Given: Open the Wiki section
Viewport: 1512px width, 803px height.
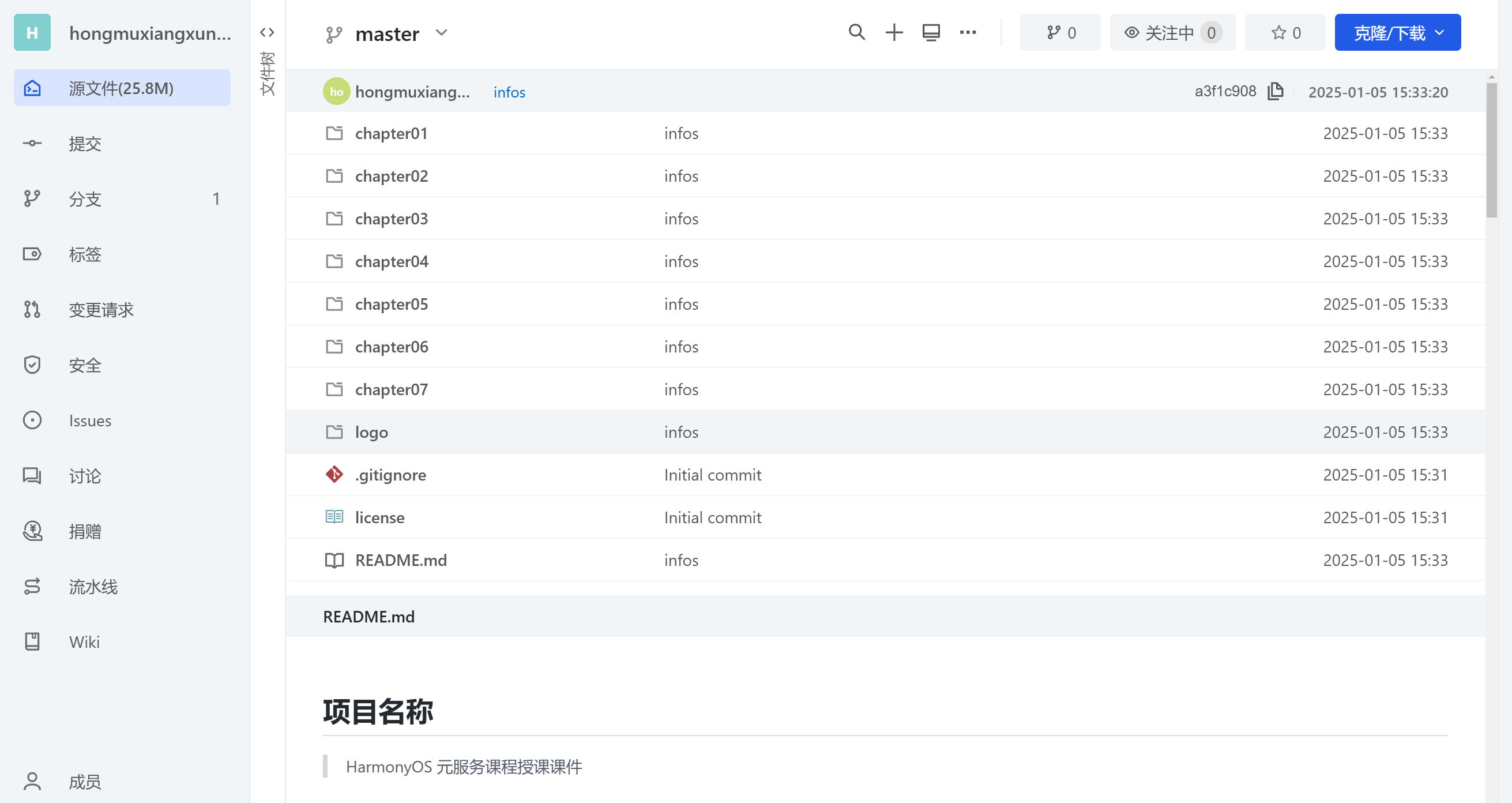Looking at the screenshot, I should point(84,641).
